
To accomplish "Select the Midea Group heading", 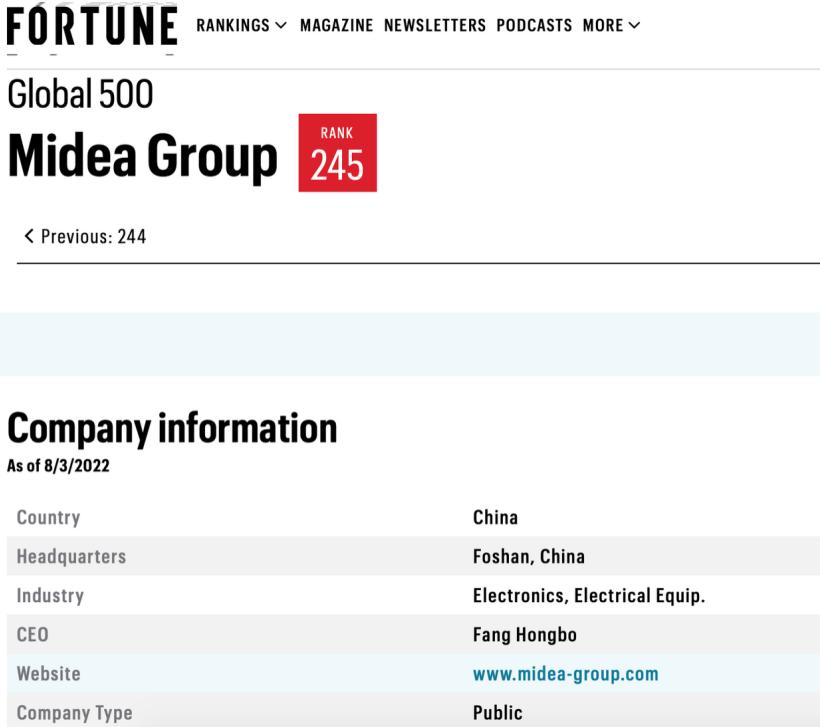I will click(x=142, y=157).
